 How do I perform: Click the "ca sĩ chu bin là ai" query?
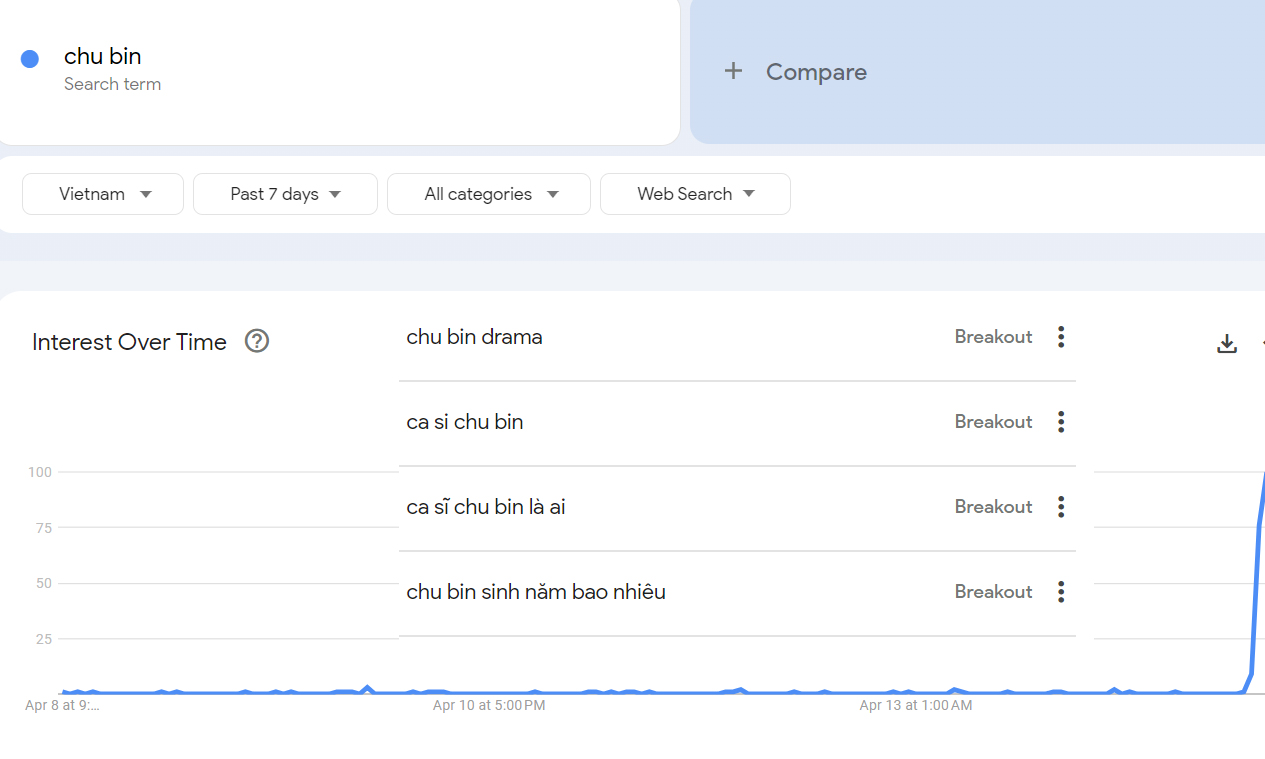(x=486, y=507)
